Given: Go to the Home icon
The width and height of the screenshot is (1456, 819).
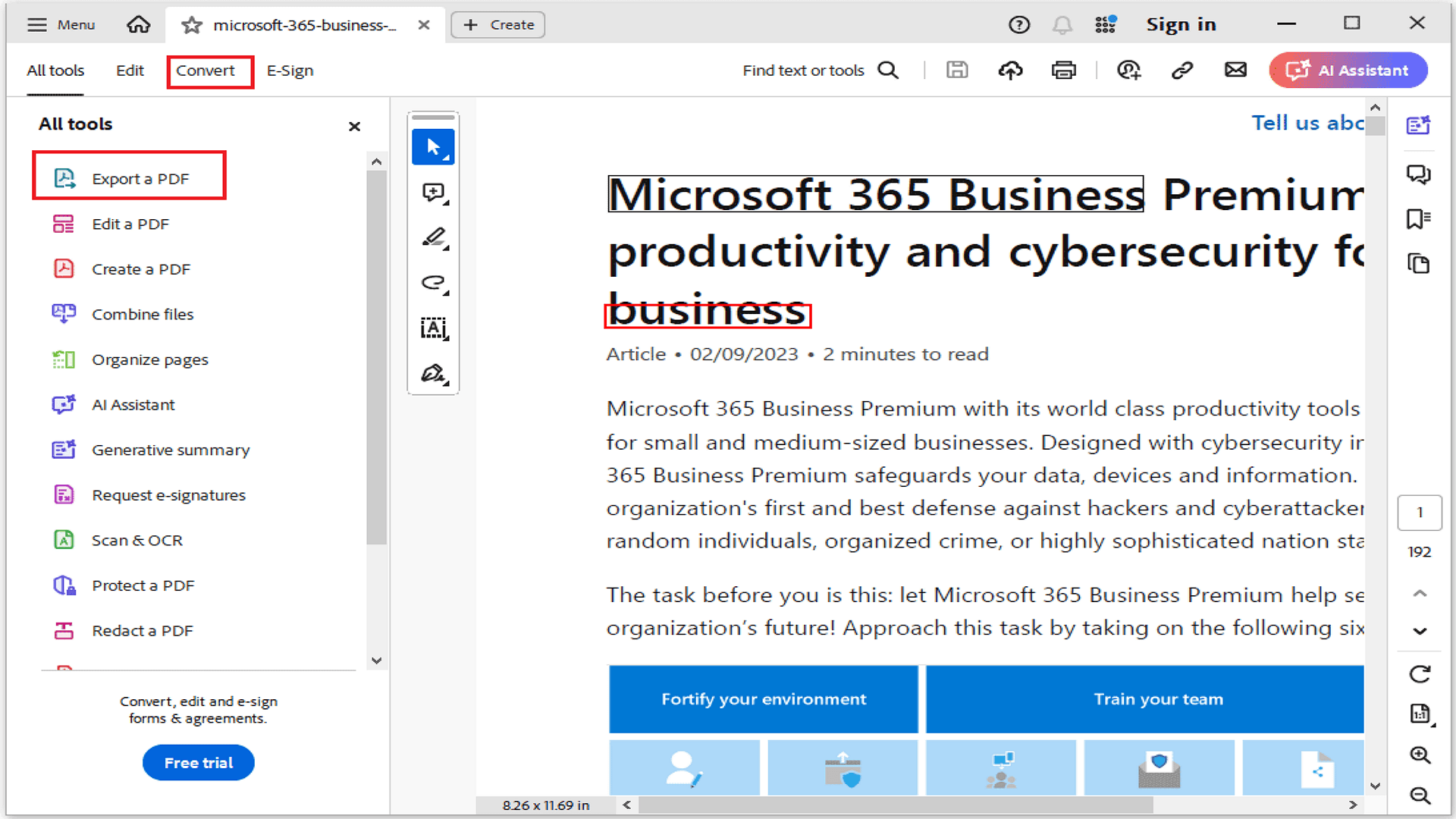Looking at the screenshot, I should 138,25.
